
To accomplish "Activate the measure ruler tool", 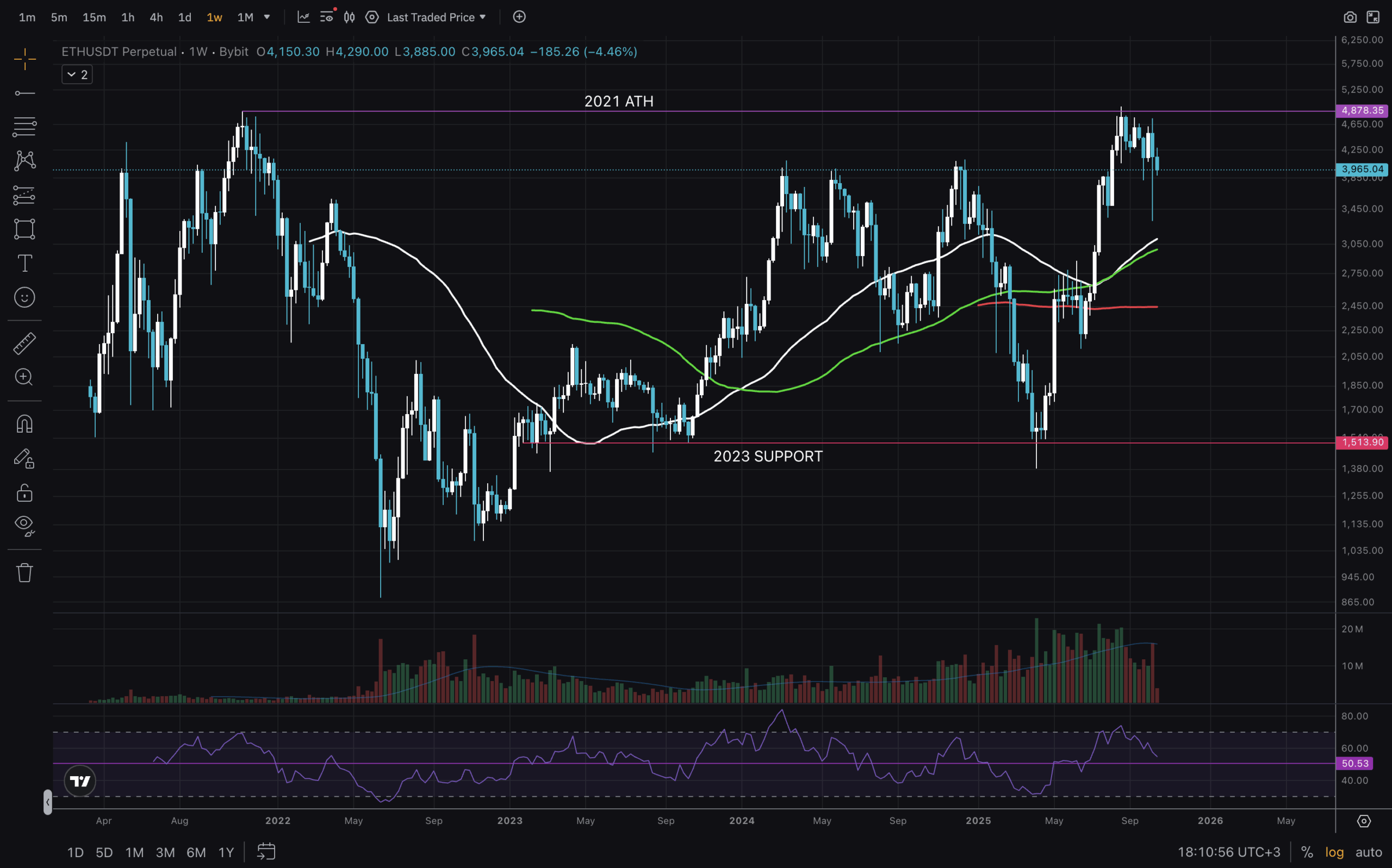I will (x=24, y=343).
